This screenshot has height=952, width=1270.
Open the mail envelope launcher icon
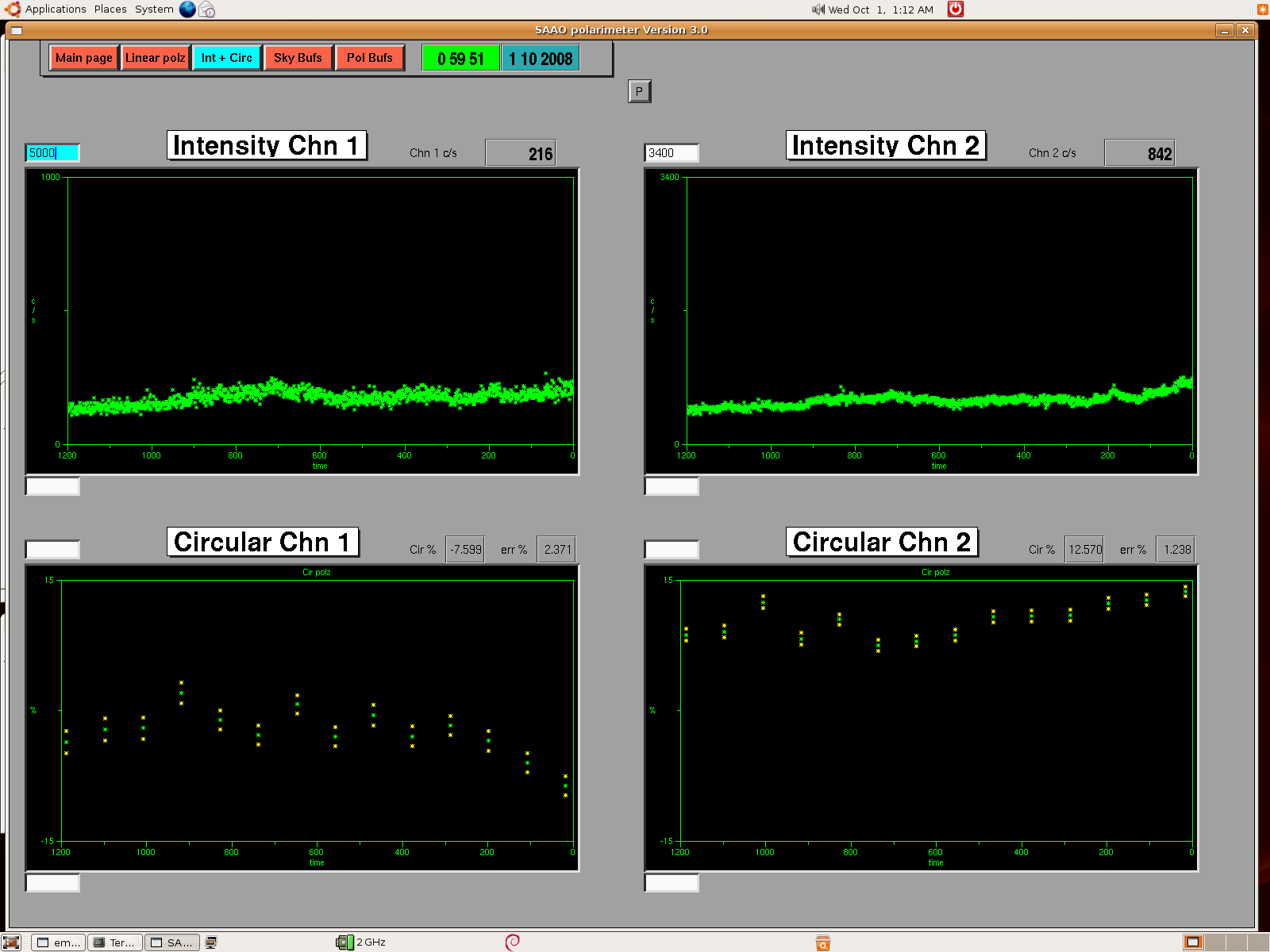click(207, 10)
